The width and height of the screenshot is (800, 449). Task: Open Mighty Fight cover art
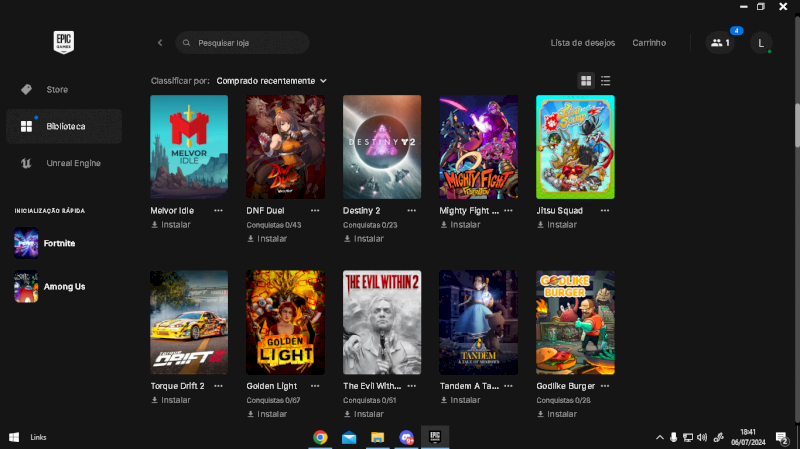point(479,147)
